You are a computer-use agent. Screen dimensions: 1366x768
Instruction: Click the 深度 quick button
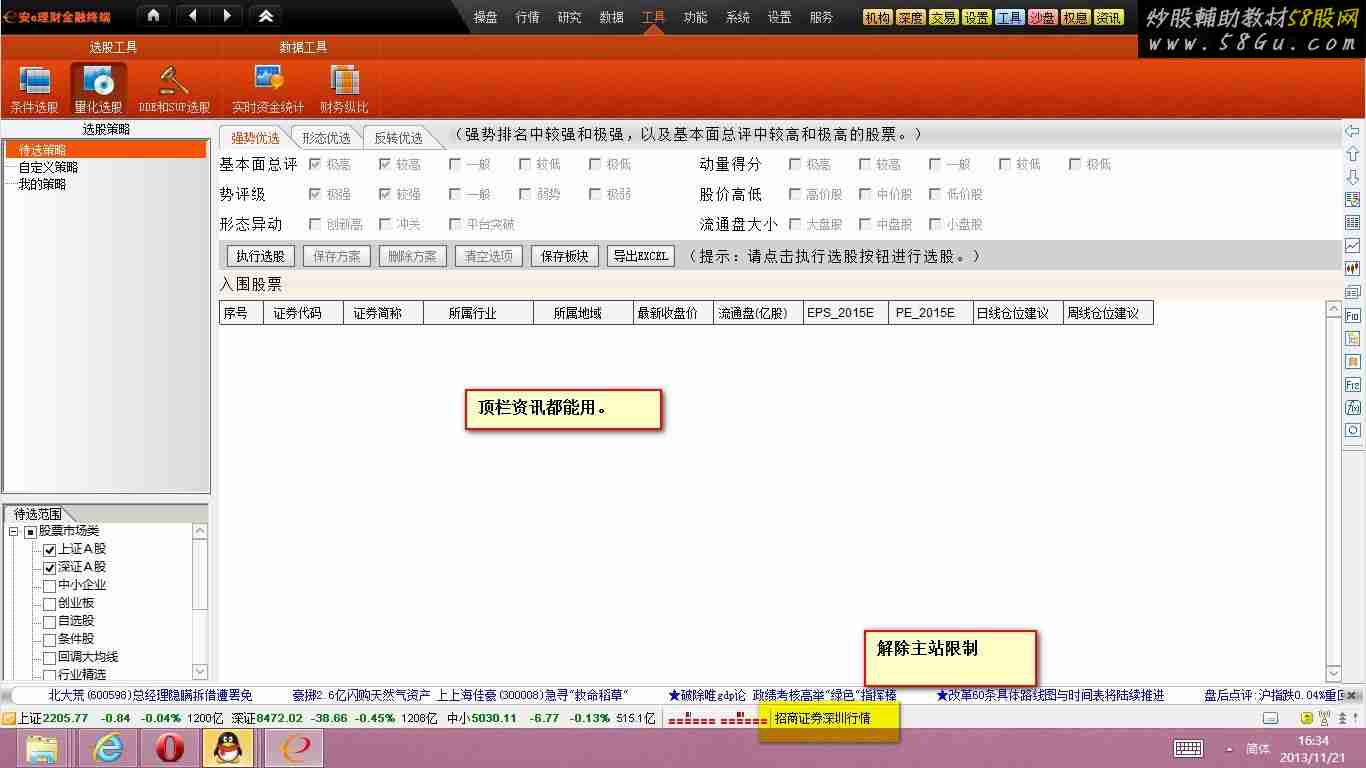point(910,18)
